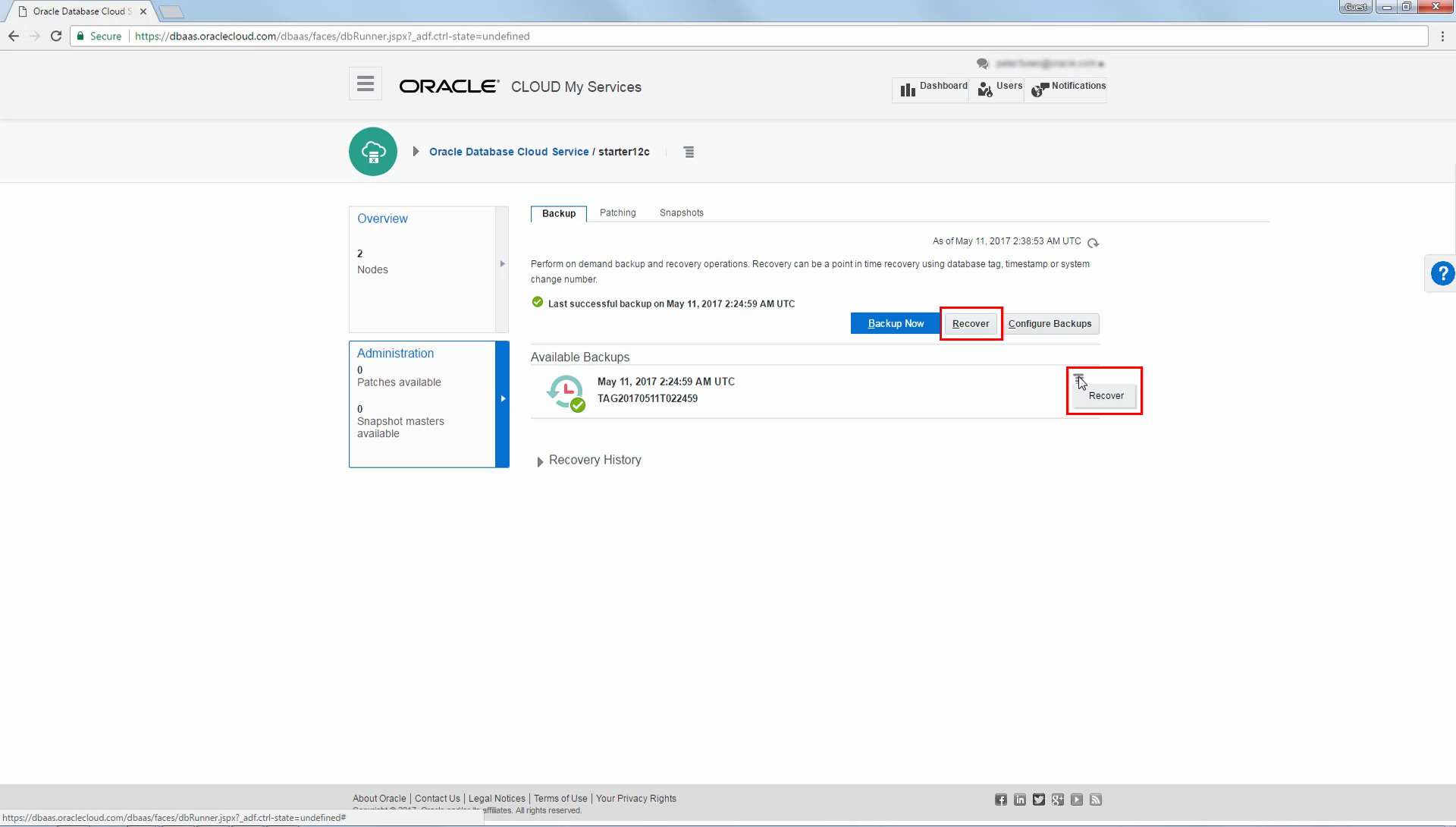
Task: Click the browser reload button
Action: (x=56, y=36)
